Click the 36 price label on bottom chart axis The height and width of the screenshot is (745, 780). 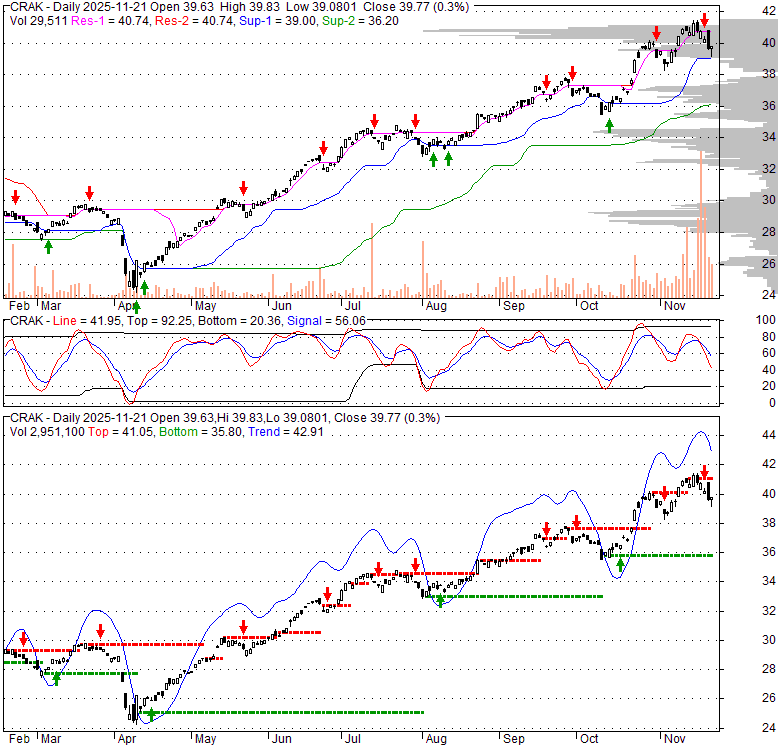(x=769, y=552)
